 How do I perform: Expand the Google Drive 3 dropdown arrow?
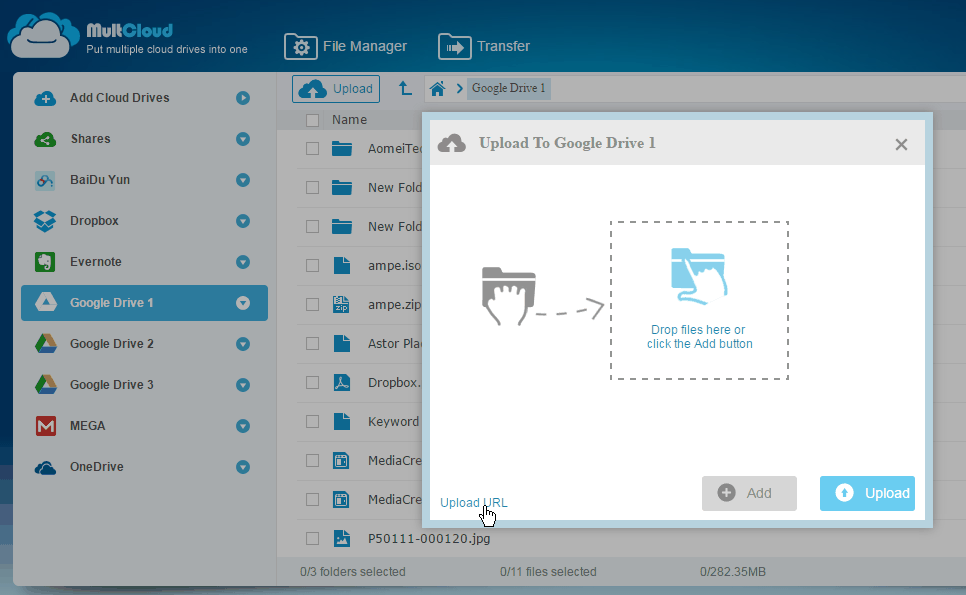pyautogui.click(x=243, y=385)
